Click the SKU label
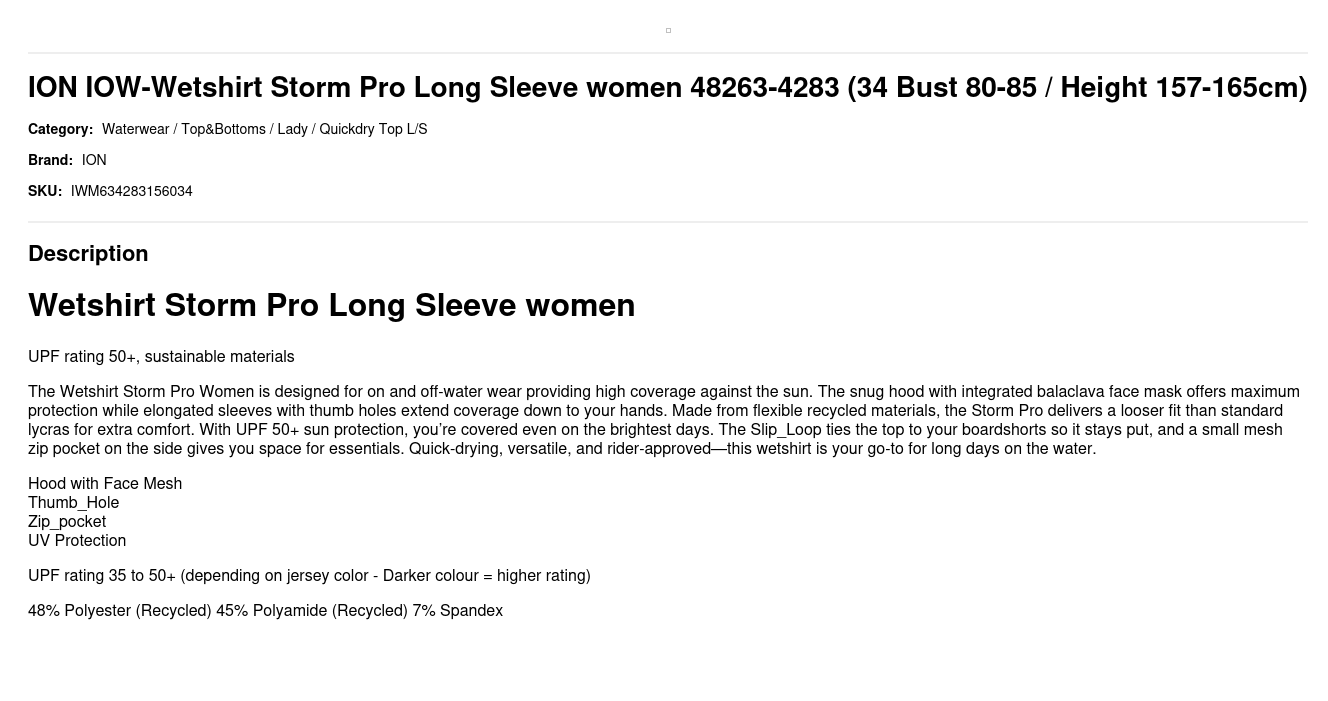1328x701 pixels. [x=45, y=191]
